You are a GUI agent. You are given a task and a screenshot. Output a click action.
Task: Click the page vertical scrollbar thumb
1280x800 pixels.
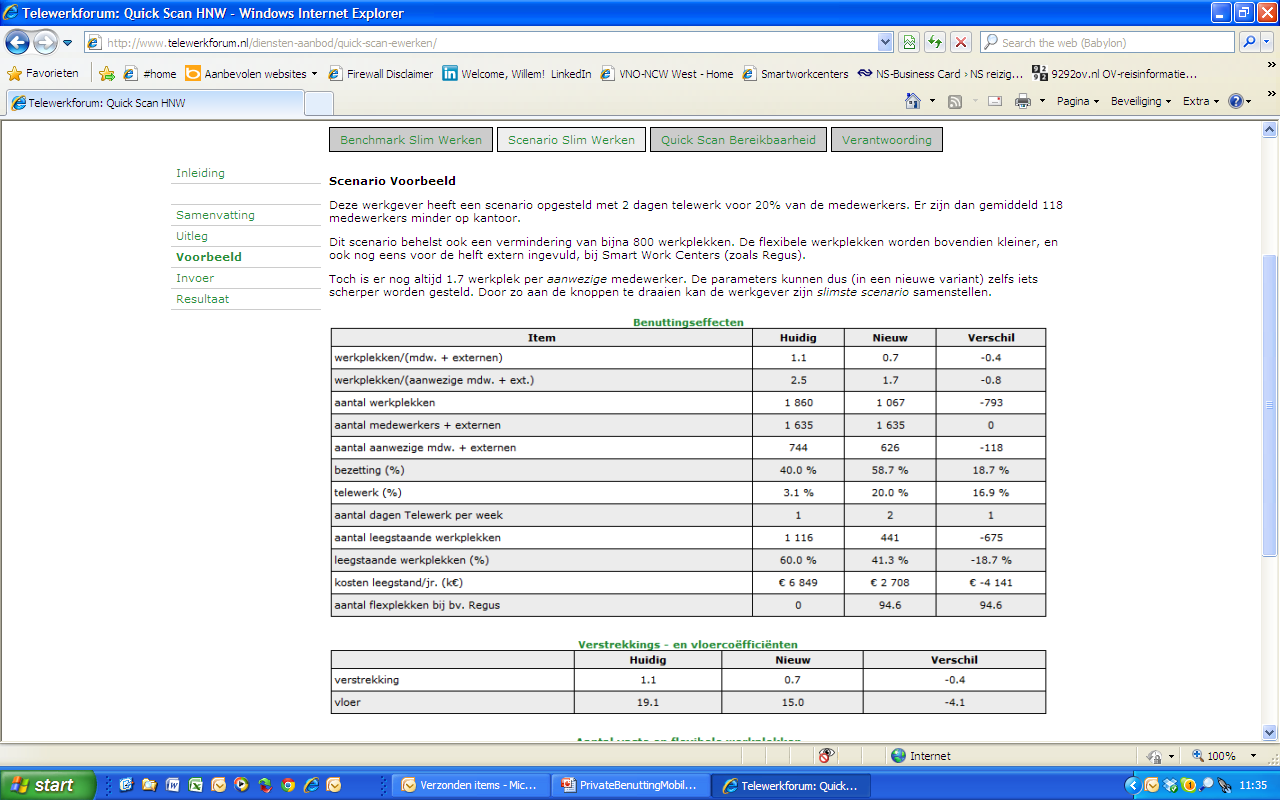tap(1270, 405)
